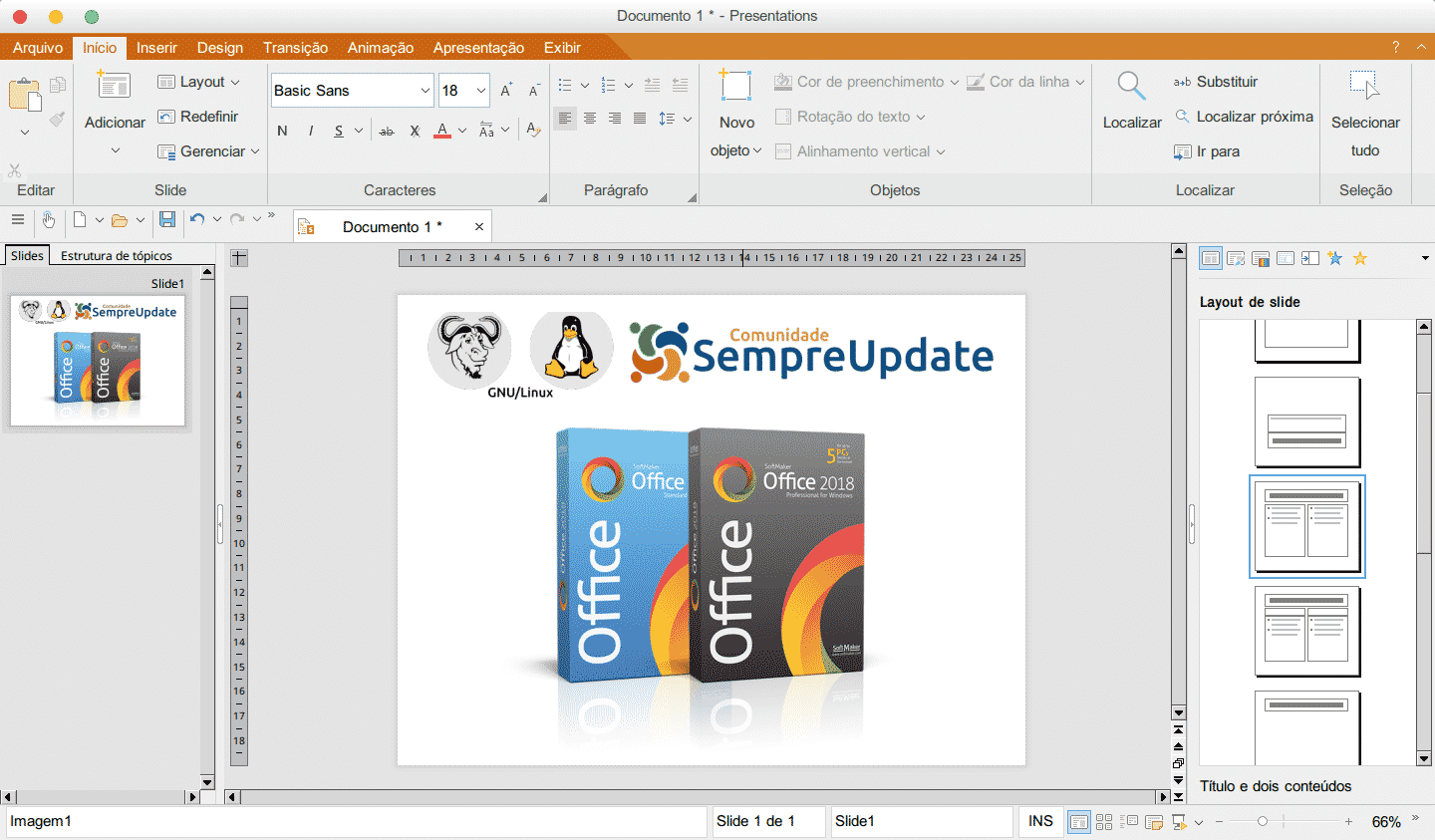This screenshot has width=1435, height=840.
Task: Click the Save floppy disk icon
Action: pos(167,219)
